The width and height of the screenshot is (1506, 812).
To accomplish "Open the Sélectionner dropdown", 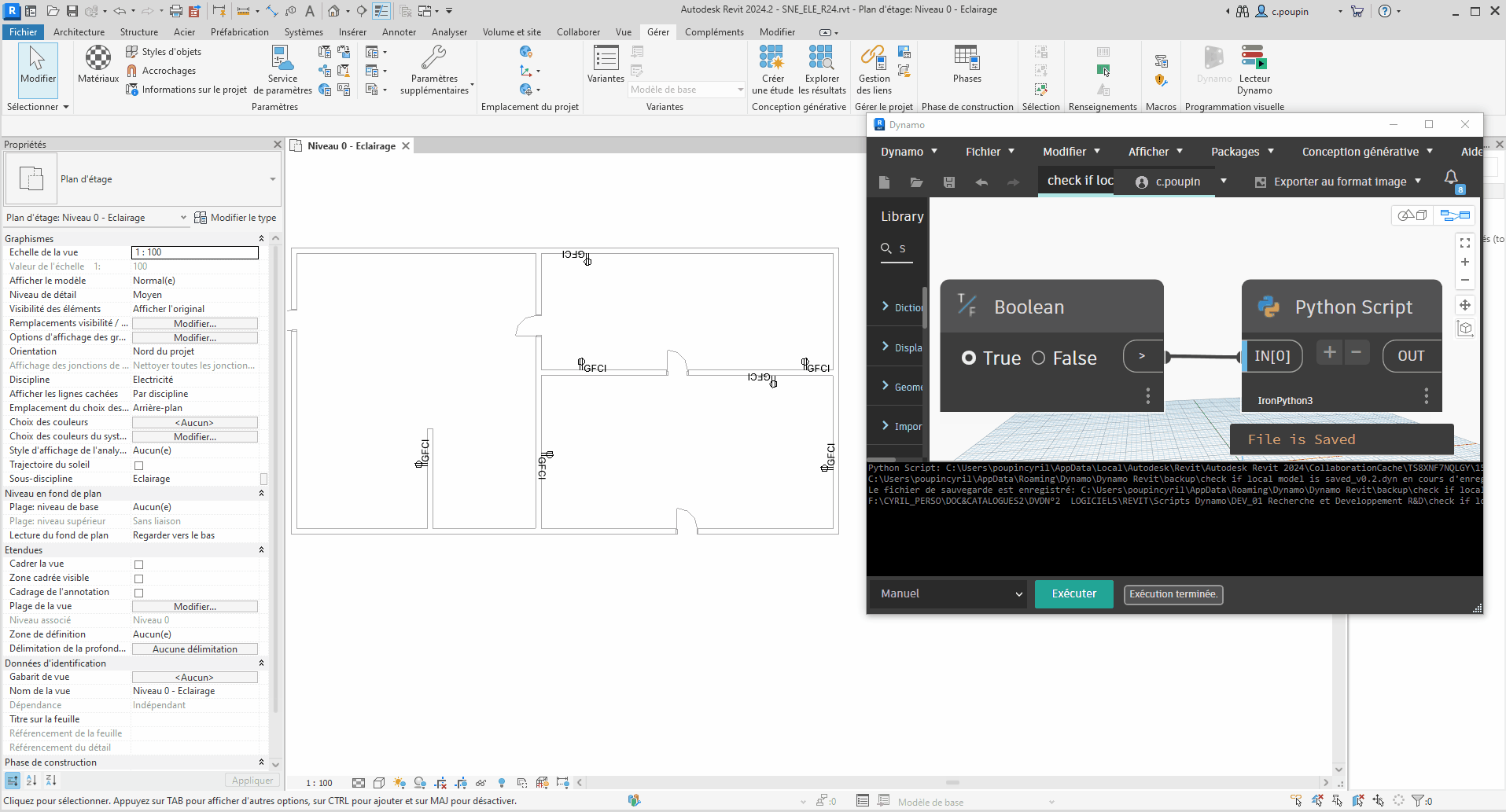I will tap(38, 107).
